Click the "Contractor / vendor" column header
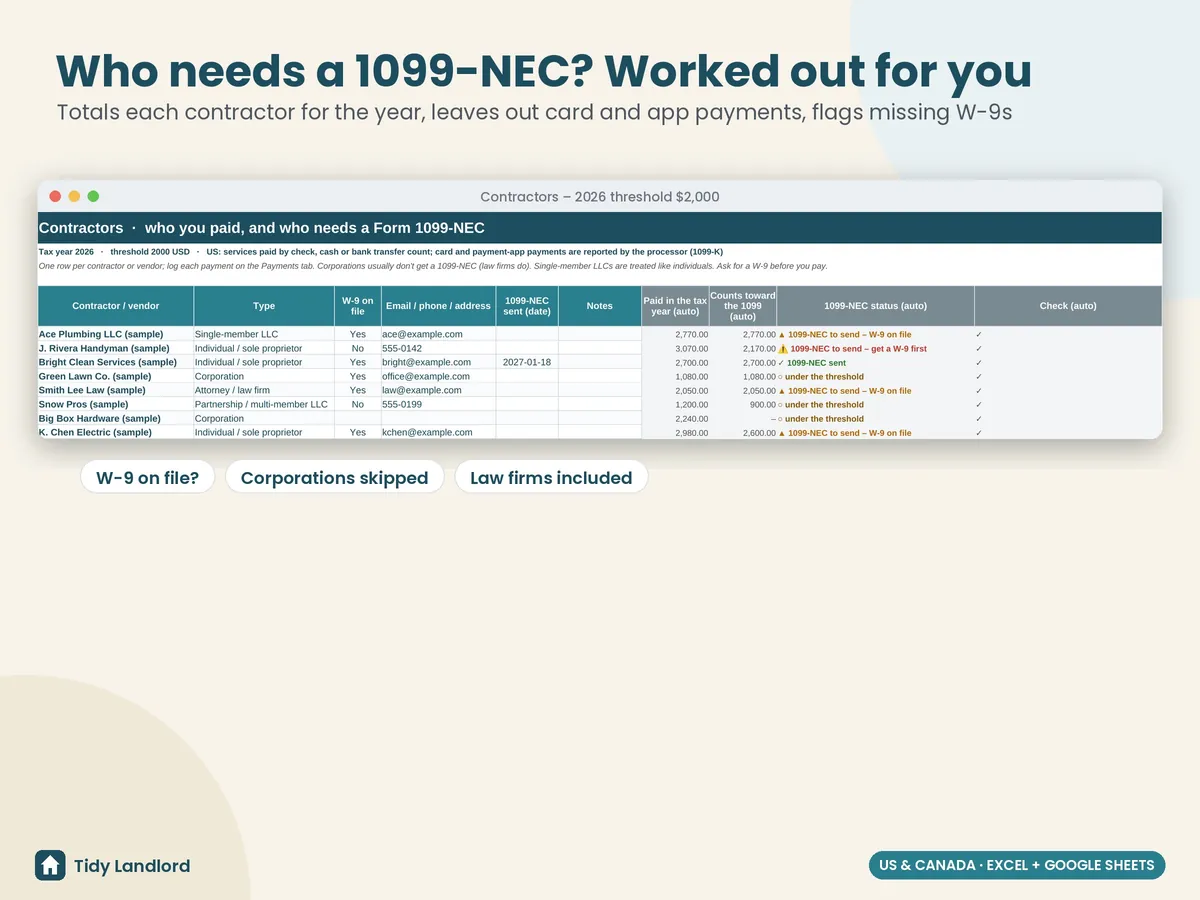Image resolution: width=1200 pixels, height=900 pixels. [x=116, y=306]
